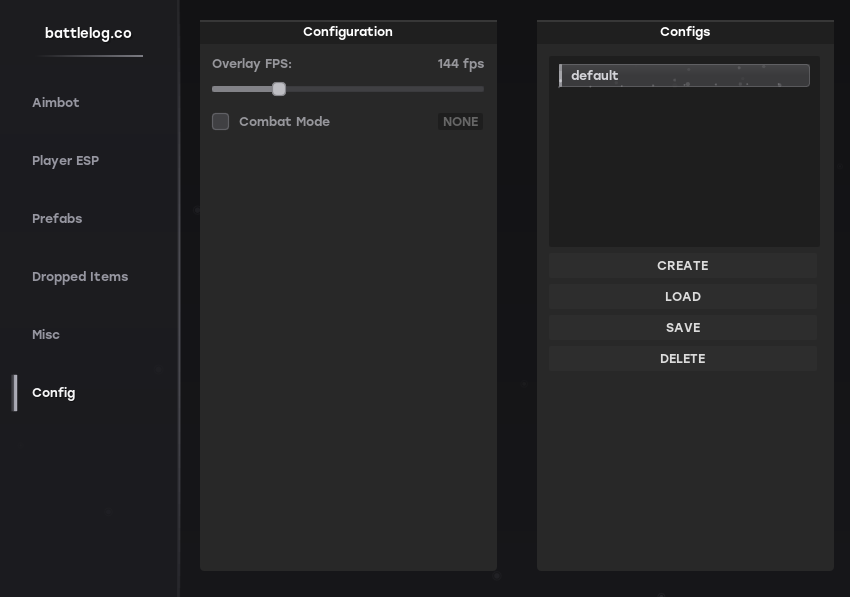Click the 144 fps value display
This screenshot has width=850, height=597.
(x=460, y=63)
